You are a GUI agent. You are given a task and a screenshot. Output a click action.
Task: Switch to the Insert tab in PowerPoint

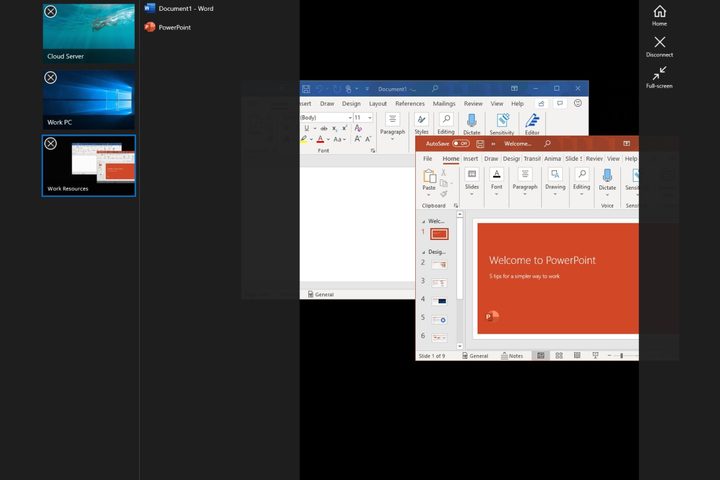click(470, 158)
